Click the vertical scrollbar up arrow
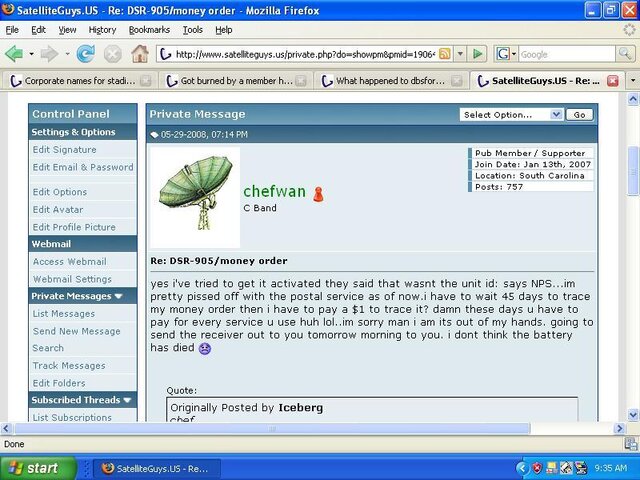Image resolution: width=640 pixels, height=480 pixels. coord(633,99)
